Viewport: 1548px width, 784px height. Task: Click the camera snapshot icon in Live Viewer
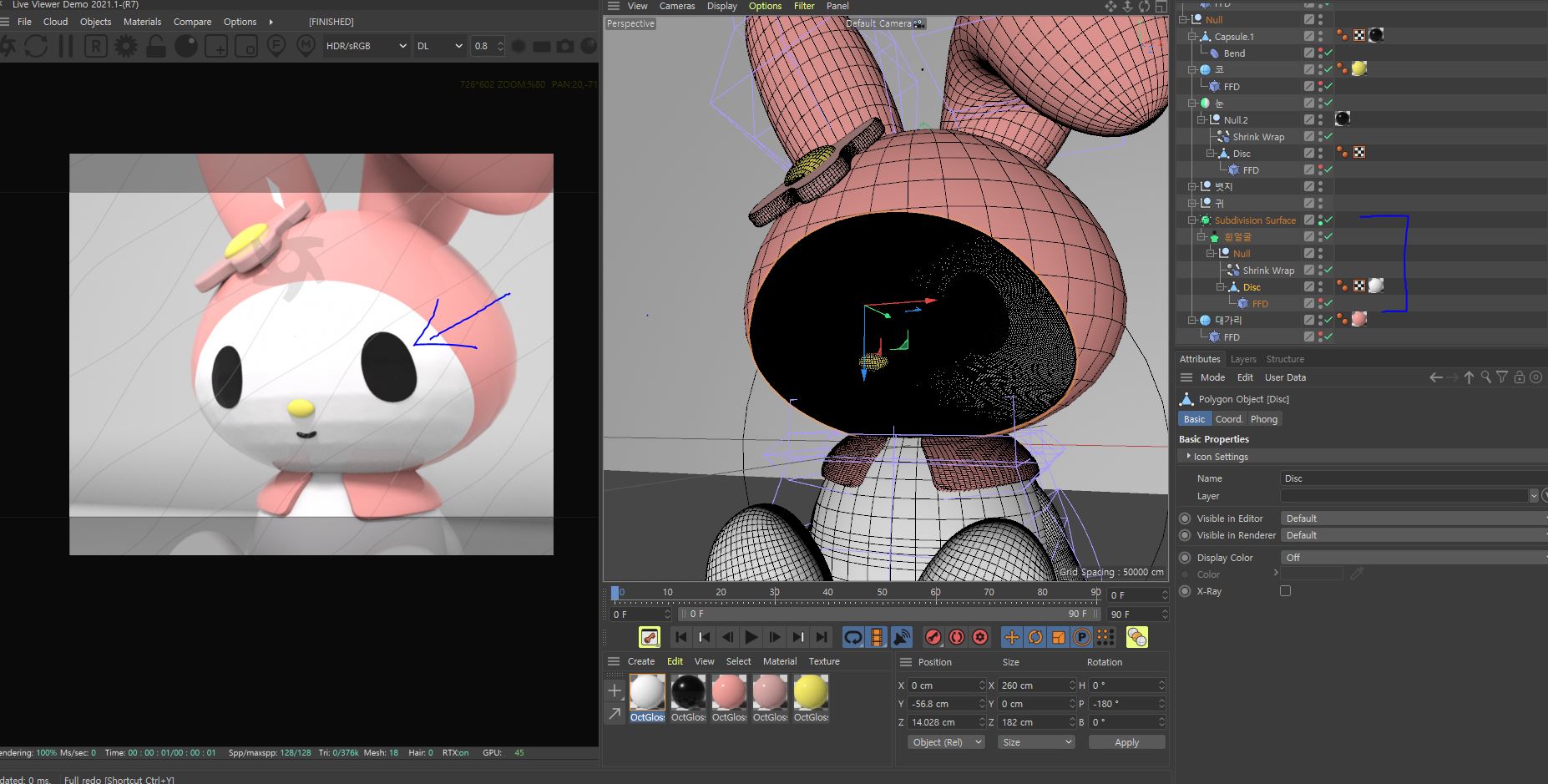[x=565, y=46]
